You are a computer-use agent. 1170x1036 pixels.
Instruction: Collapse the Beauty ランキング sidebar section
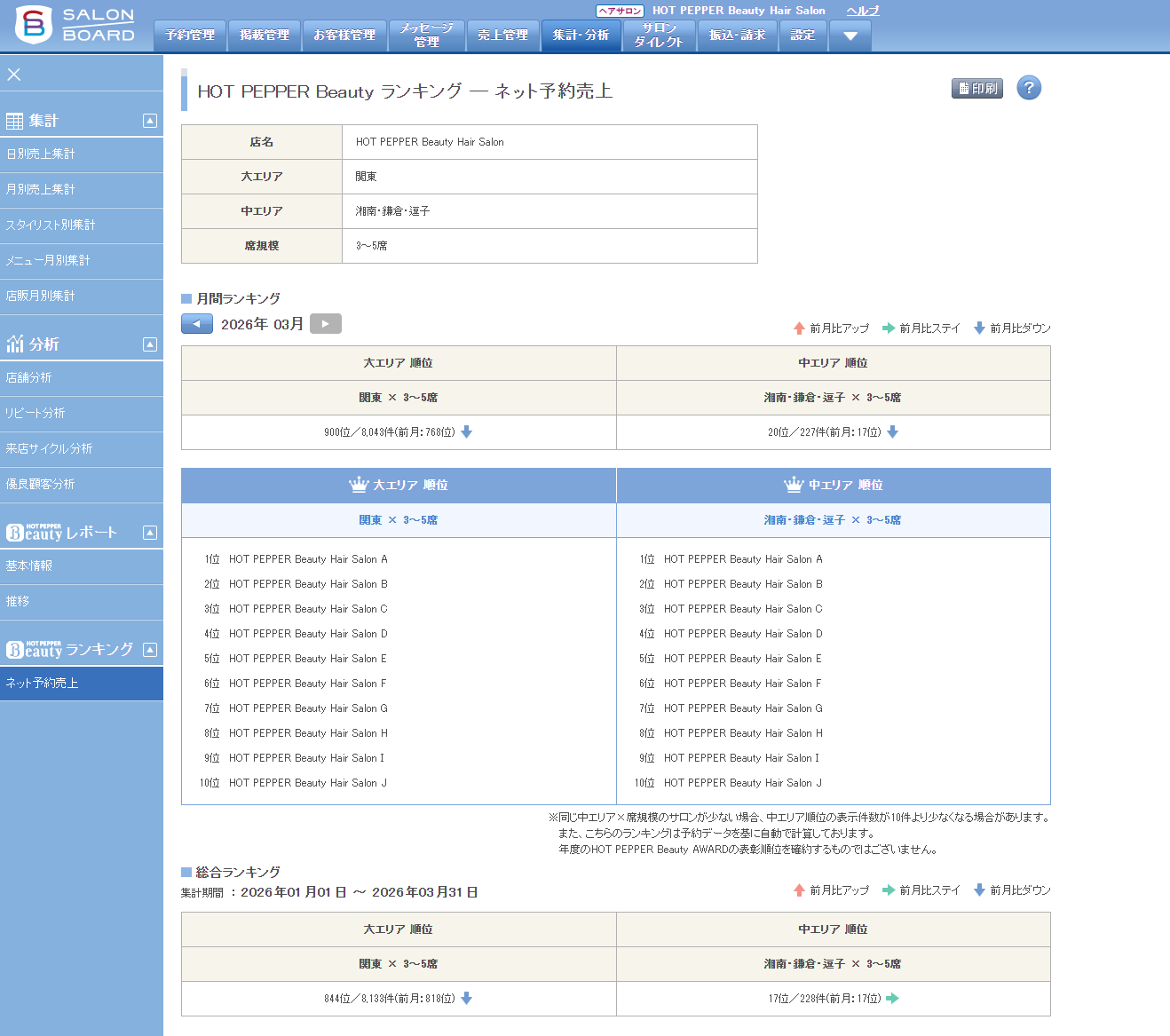point(150,650)
